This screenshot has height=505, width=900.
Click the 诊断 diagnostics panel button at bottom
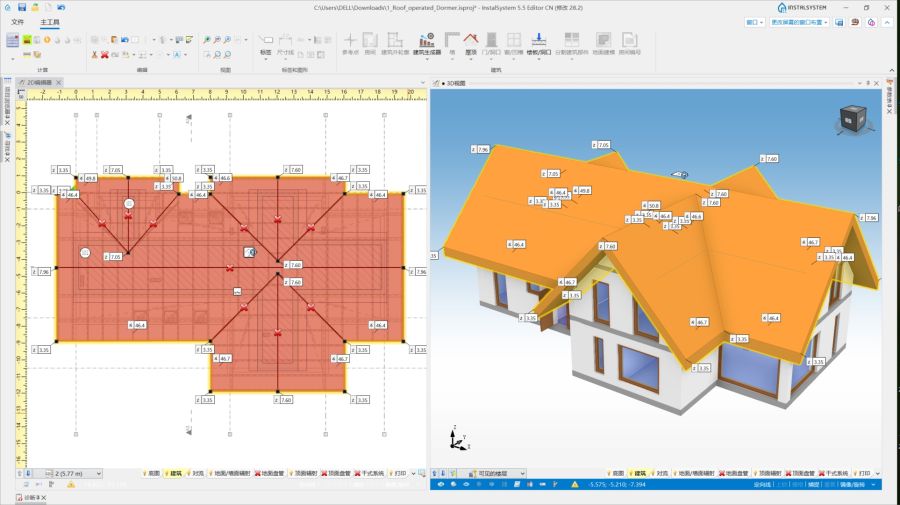[x=32, y=497]
